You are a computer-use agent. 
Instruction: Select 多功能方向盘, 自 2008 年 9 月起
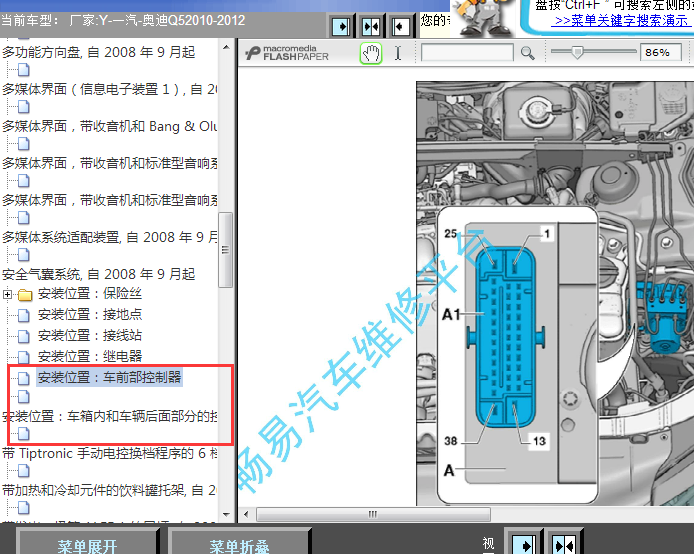98,52
